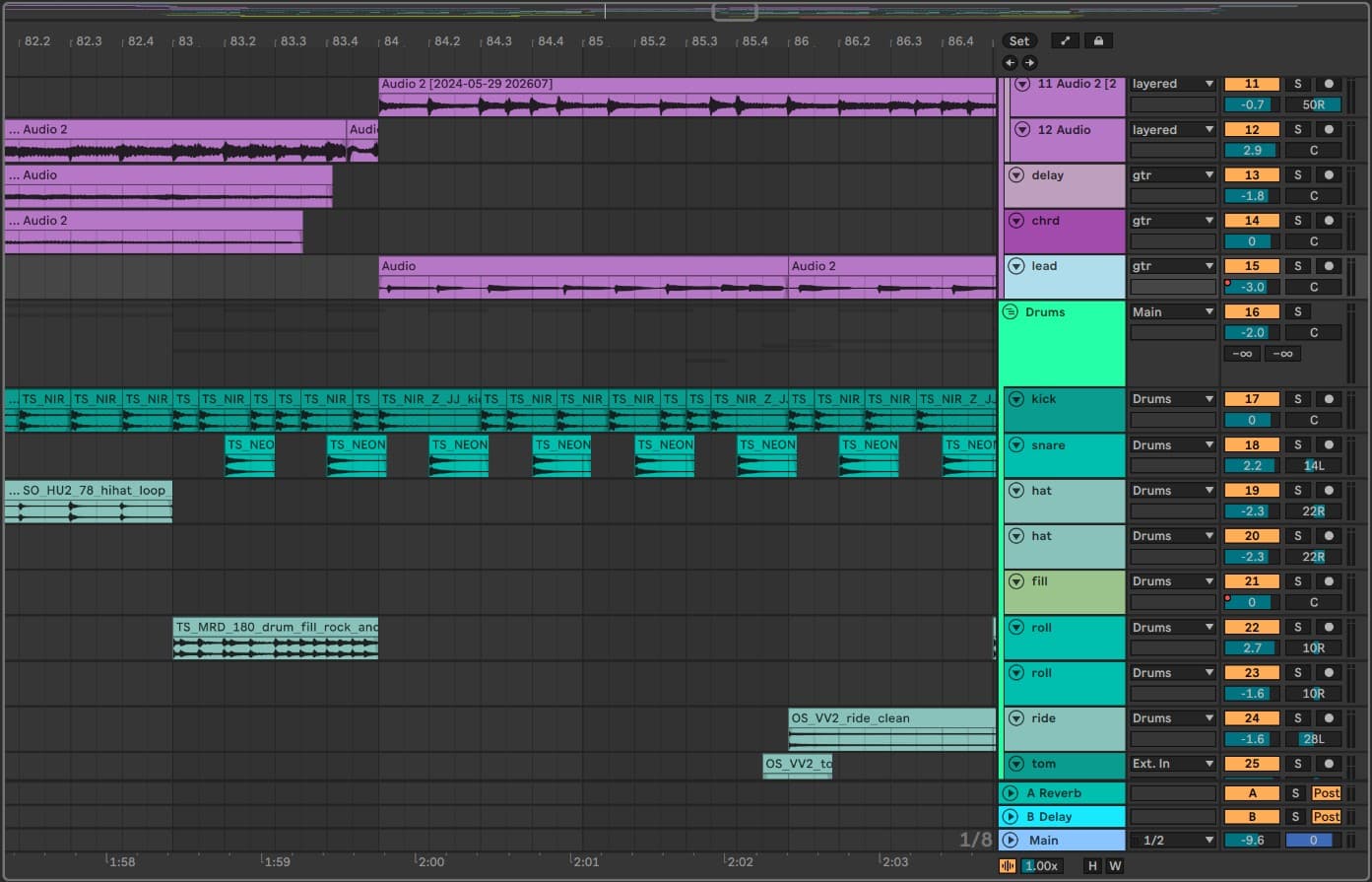The width and height of the screenshot is (1372, 882).
Task: Toggle track activator 24 for ride
Action: [1252, 717]
